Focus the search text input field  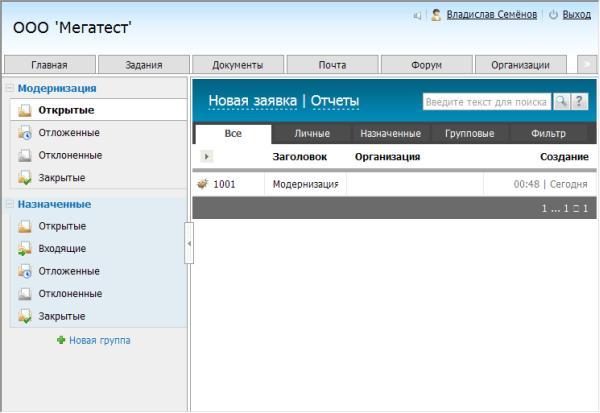pyautogui.click(x=486, y=102)
